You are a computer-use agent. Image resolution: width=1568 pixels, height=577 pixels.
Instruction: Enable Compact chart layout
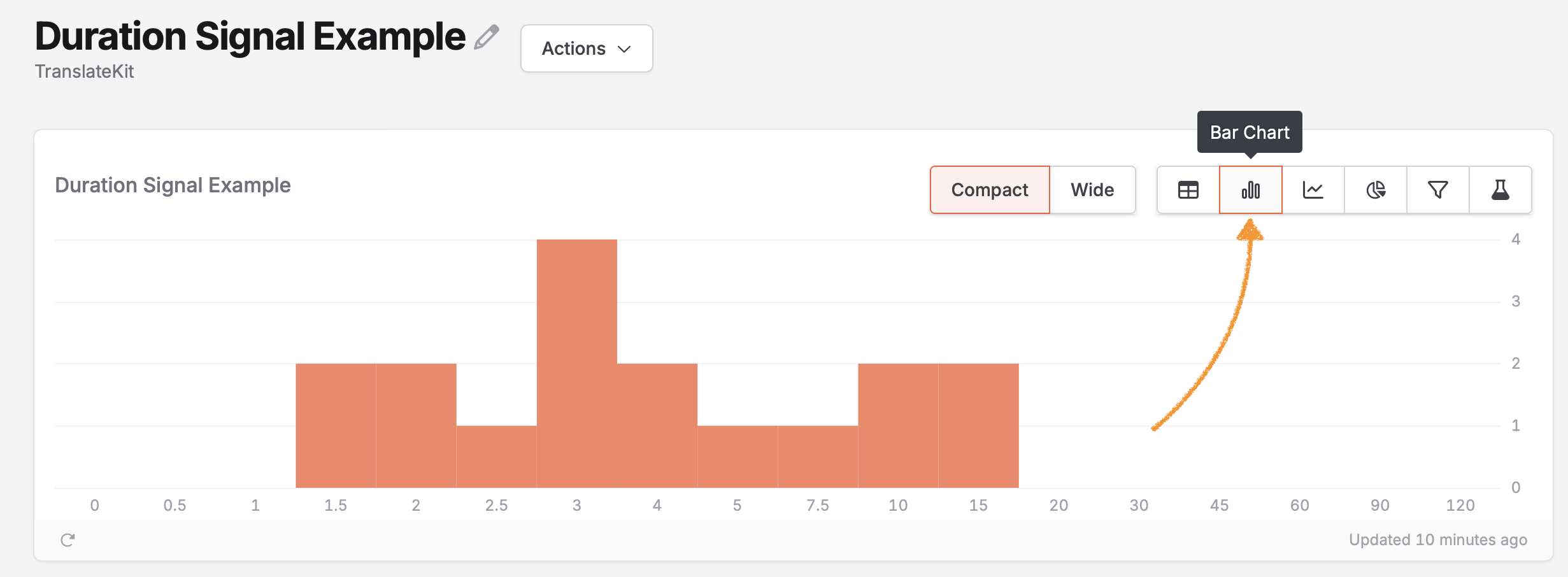(x=990, y=189)
